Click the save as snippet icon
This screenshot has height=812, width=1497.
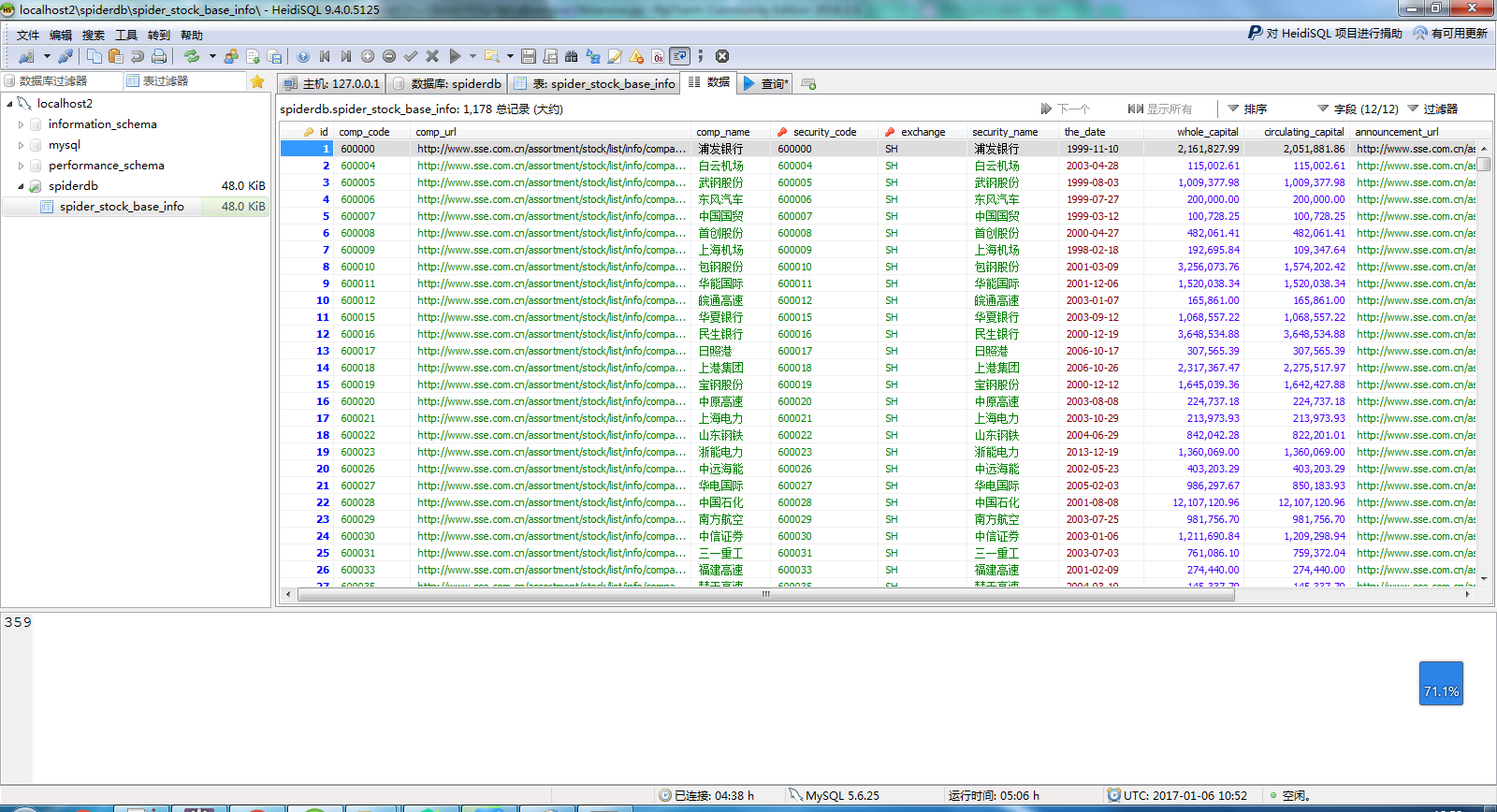(550, 56)
